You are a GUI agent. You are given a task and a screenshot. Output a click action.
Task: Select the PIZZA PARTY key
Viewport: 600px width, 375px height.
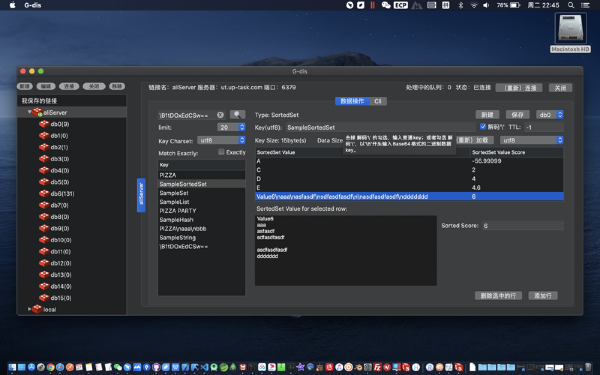[x=202, y=211]
